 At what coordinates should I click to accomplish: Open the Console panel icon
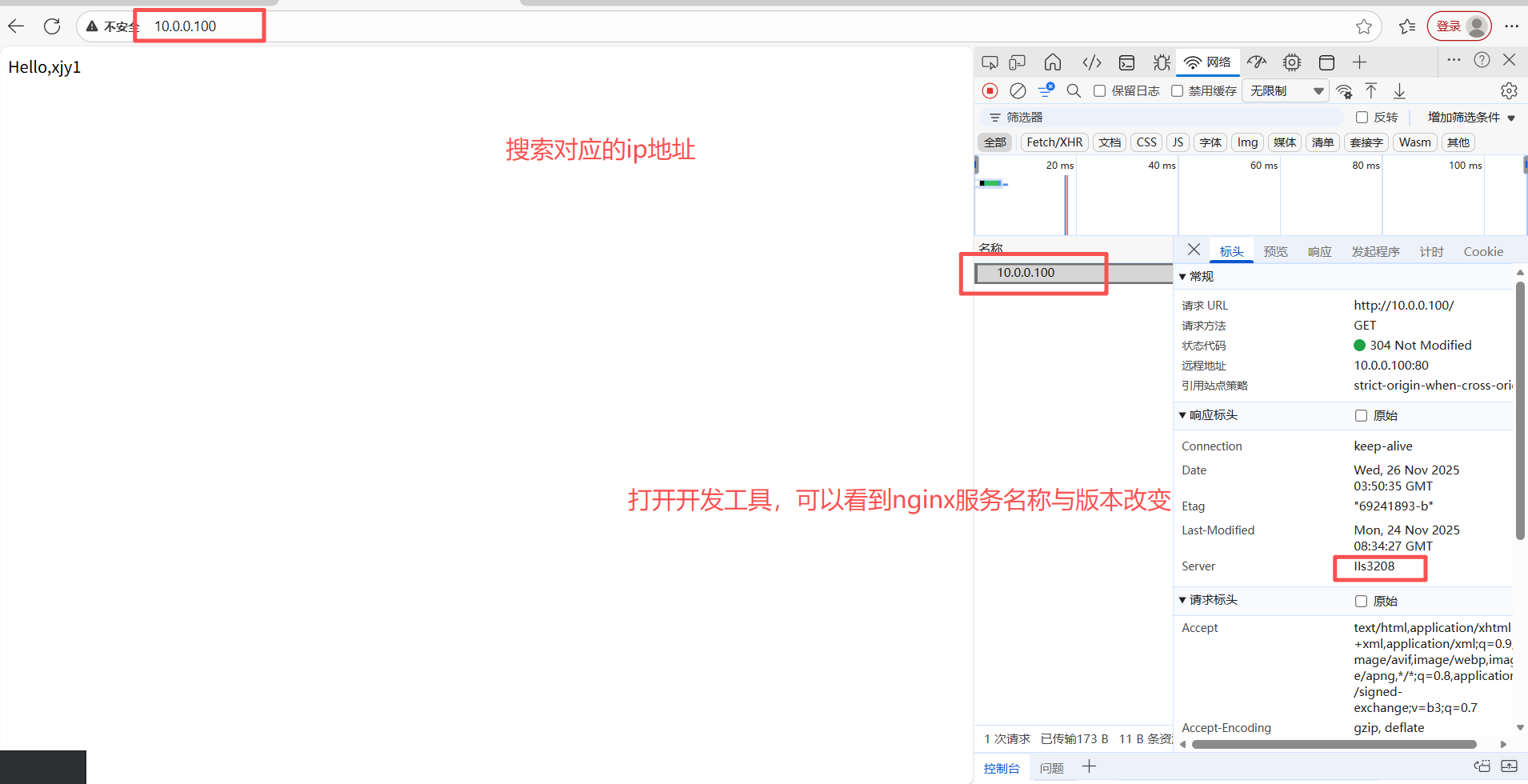(1127, 62)
